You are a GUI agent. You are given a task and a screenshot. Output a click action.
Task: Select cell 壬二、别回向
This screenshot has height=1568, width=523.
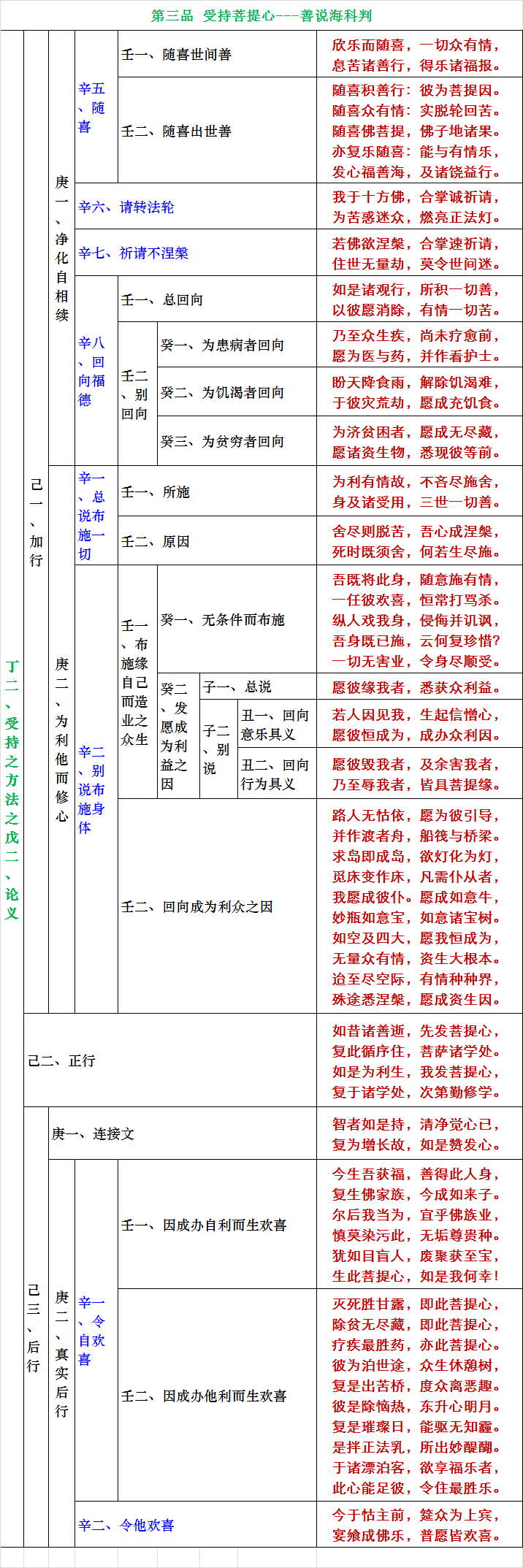click(137, 394)
